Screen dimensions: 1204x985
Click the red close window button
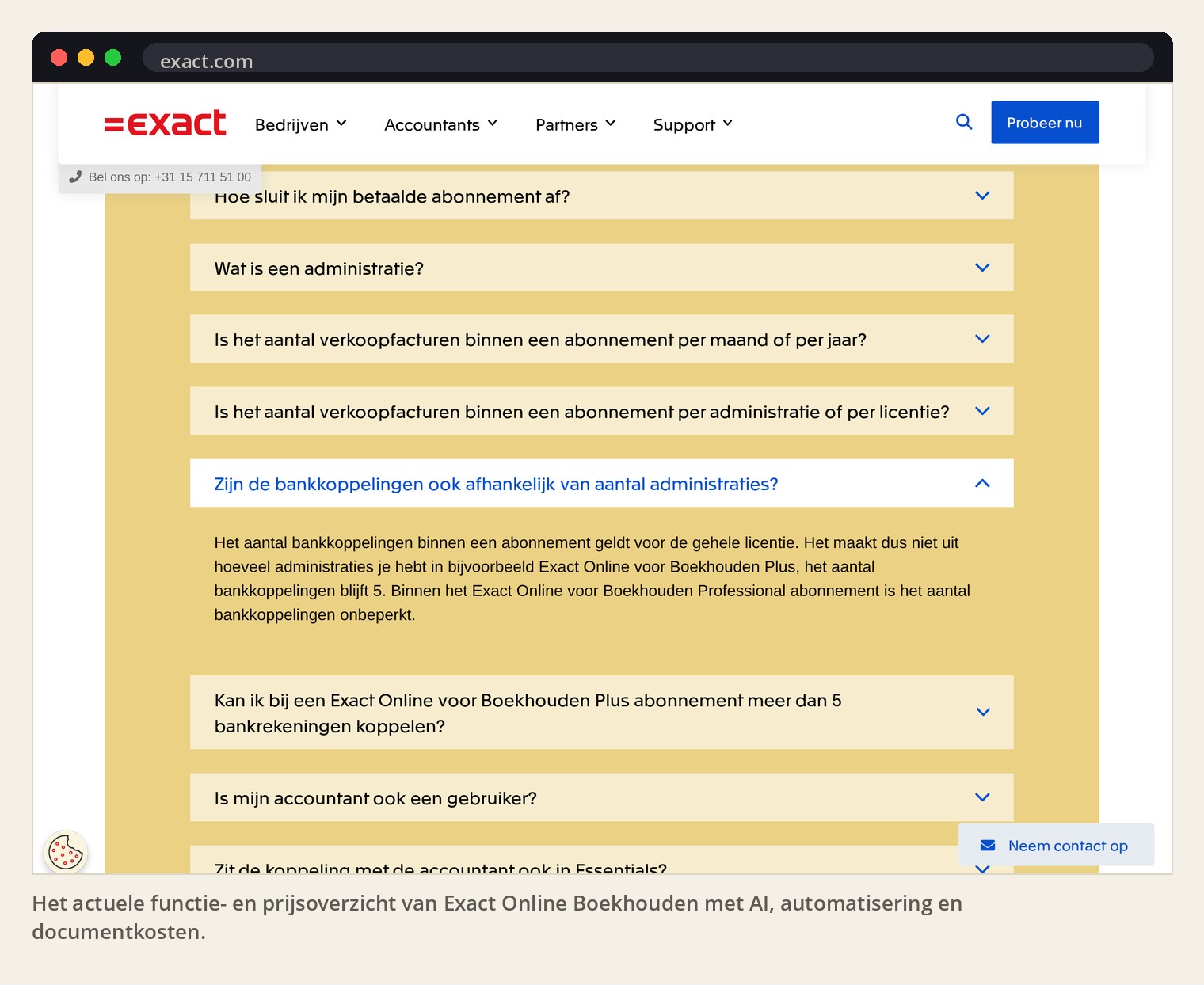(x=59, y=58)
